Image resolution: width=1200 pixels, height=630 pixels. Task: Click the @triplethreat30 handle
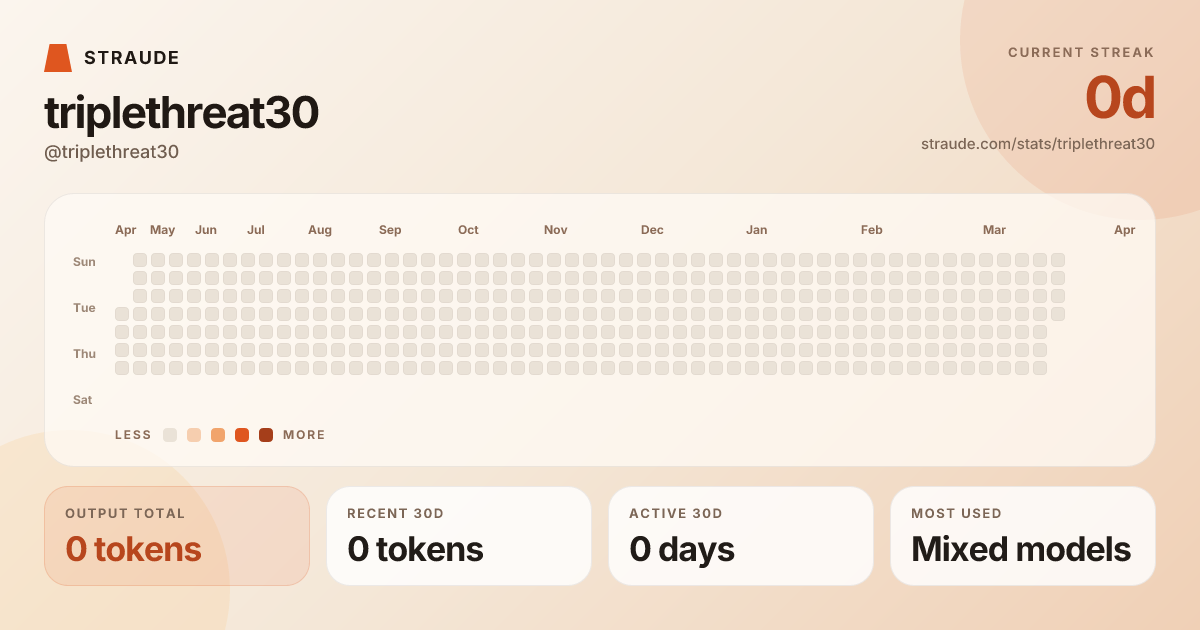pos(112,152)
